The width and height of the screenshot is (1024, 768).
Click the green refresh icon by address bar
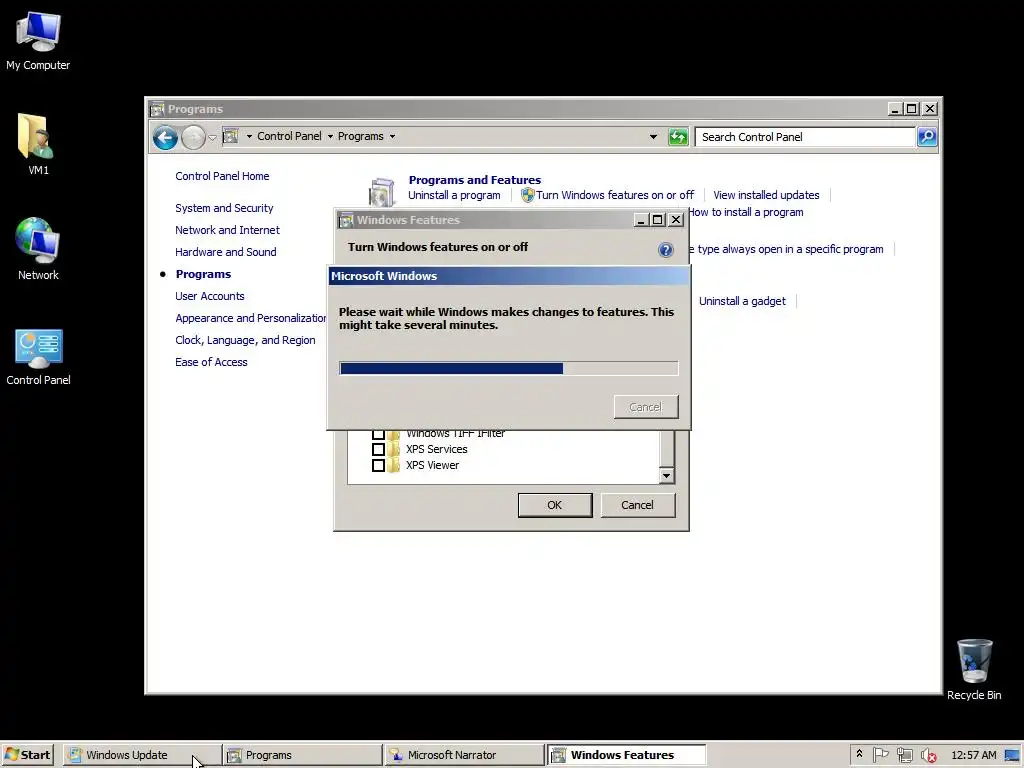(x=678, y=136)
